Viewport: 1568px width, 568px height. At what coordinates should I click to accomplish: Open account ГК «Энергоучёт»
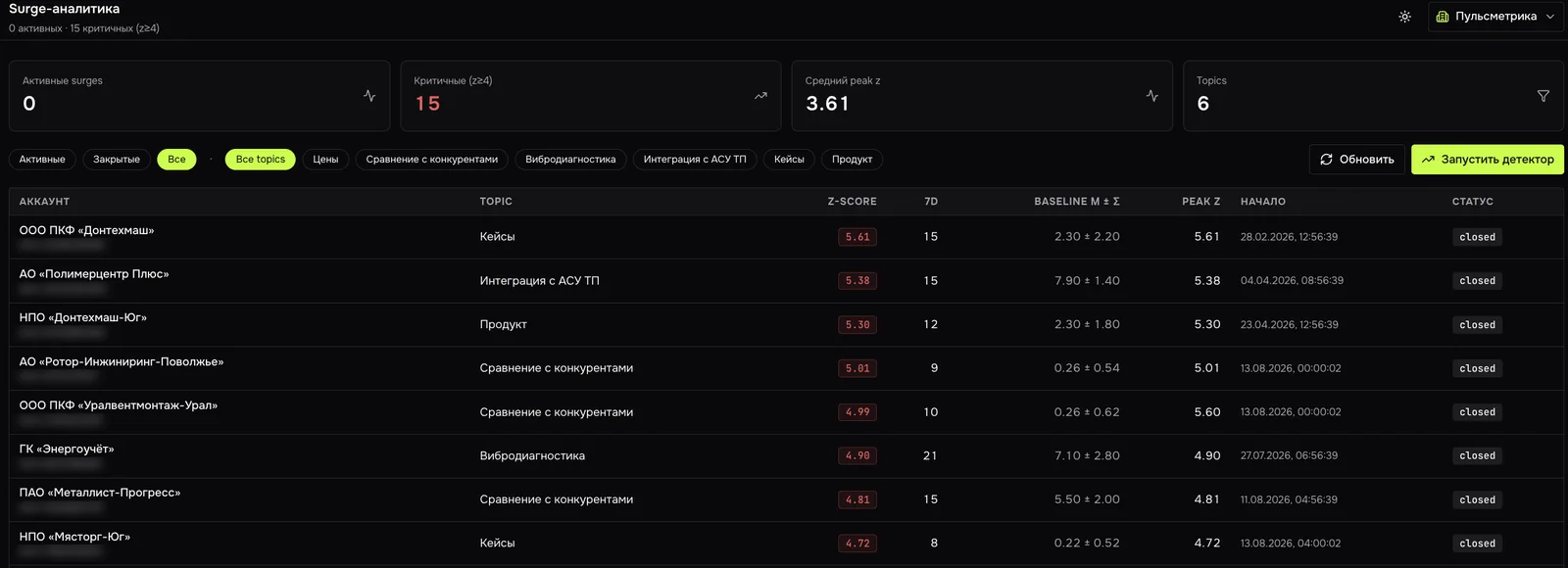(67, 449)
